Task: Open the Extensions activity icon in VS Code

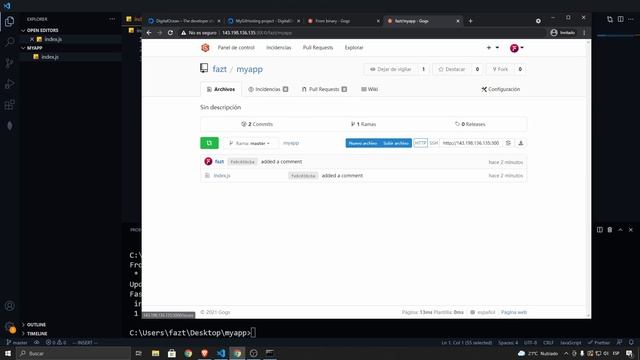Action: [9, 105]
